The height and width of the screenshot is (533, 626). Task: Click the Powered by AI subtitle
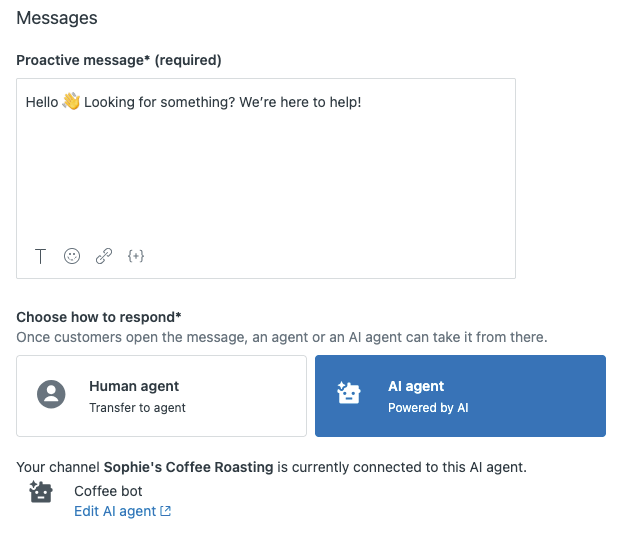428,407
